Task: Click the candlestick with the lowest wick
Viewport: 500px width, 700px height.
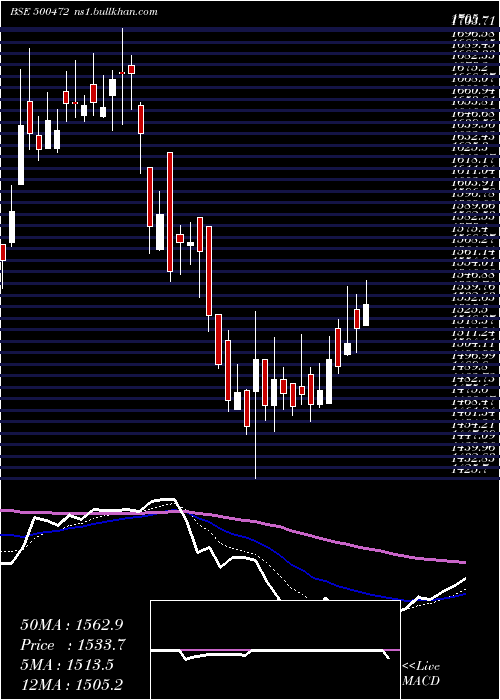Action: pos(256,375)
